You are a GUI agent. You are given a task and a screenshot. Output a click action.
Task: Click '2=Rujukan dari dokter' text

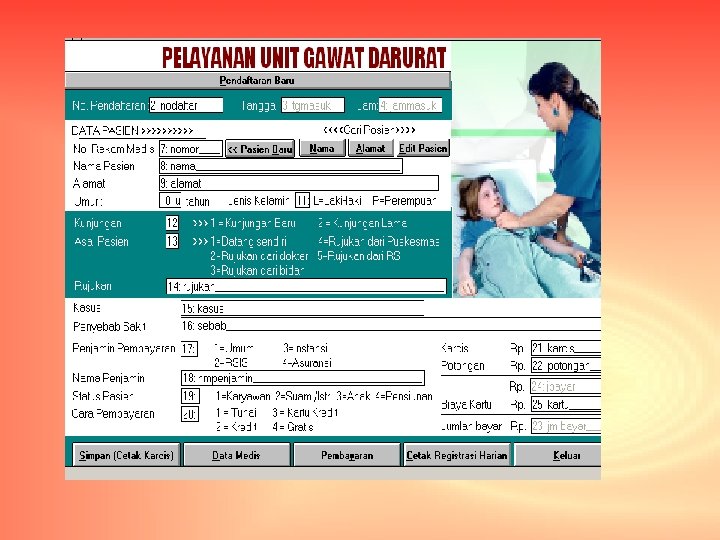[259, 256]
